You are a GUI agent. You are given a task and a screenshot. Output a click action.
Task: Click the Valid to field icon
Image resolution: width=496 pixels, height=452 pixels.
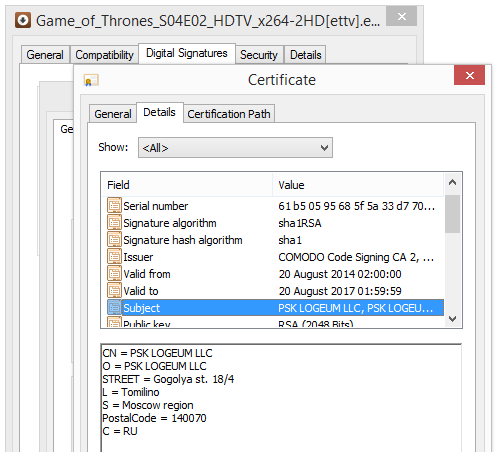tap(114, 290)
